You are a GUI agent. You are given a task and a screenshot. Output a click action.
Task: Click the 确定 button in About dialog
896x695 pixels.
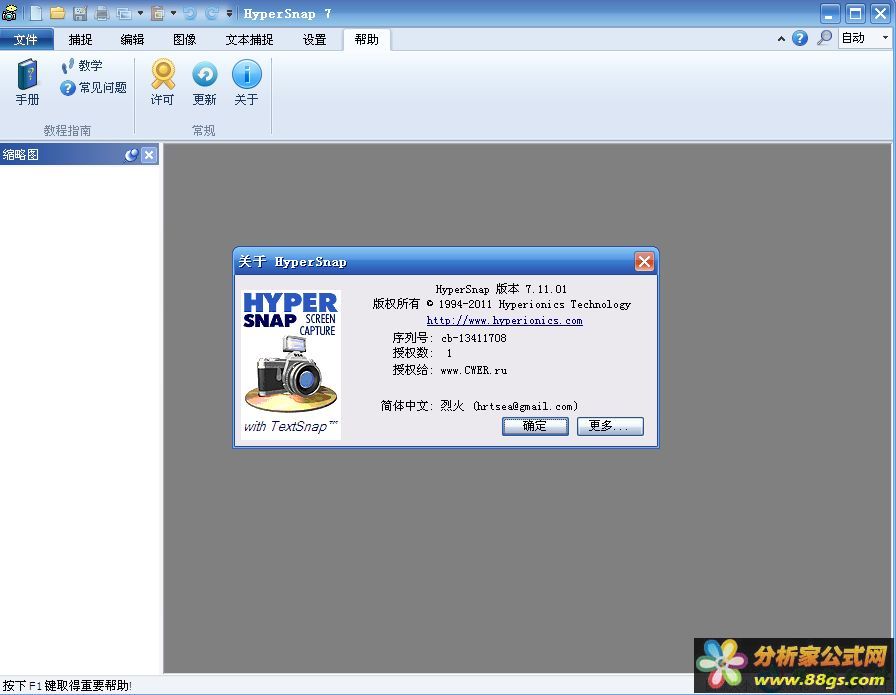click(535, 426)
